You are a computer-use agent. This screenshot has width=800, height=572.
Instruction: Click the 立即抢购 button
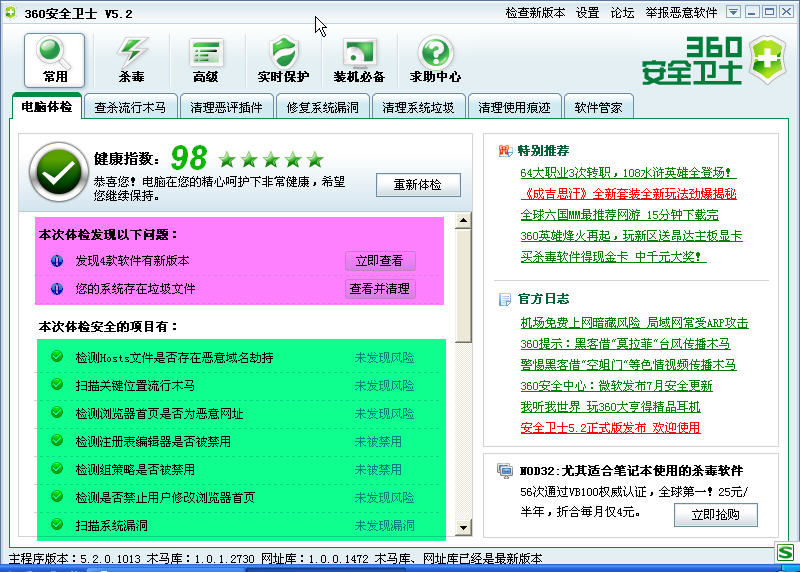point(715,514)
